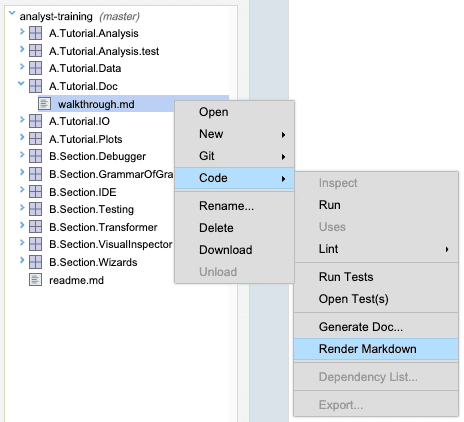
Task: Click the A.Tutorial.Analysis package icon
Action: pyautogui.click(x=35, y=33)
